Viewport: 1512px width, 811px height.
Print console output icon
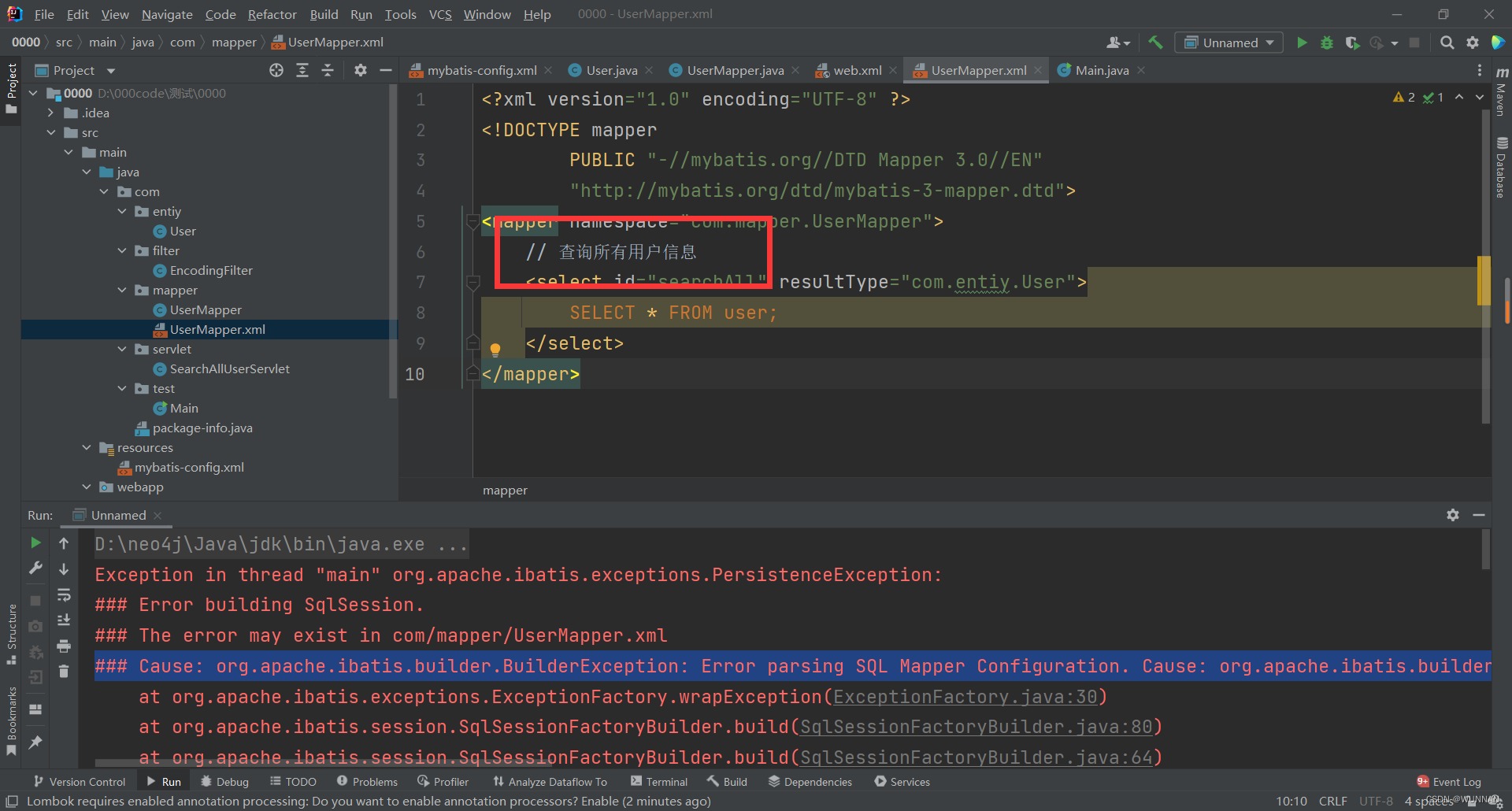coord(64,646)
